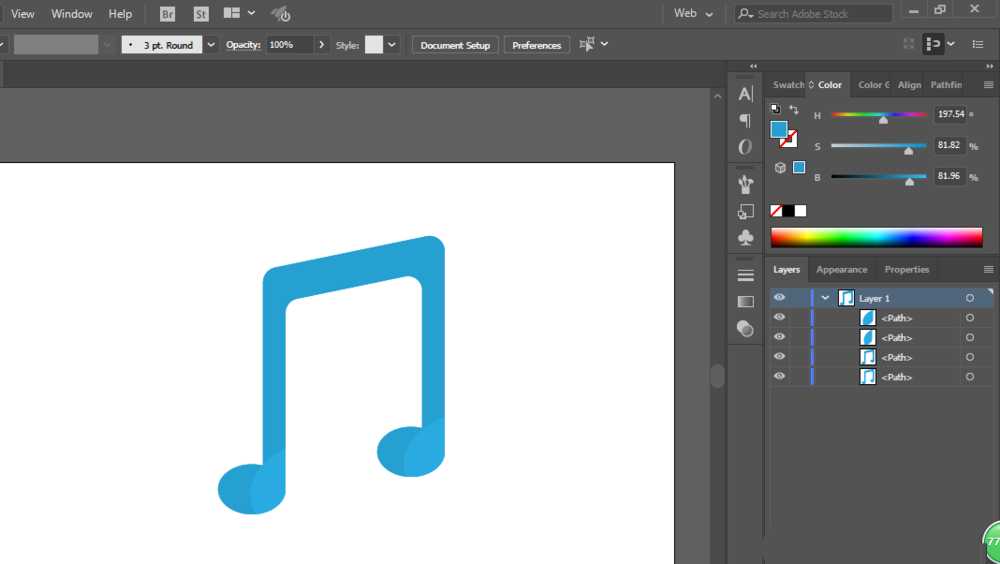Viewport: 1000px width, 564px height.
Task: Open the Gradient panel icon
Action: pyautogui.click(x=745, y=301)
